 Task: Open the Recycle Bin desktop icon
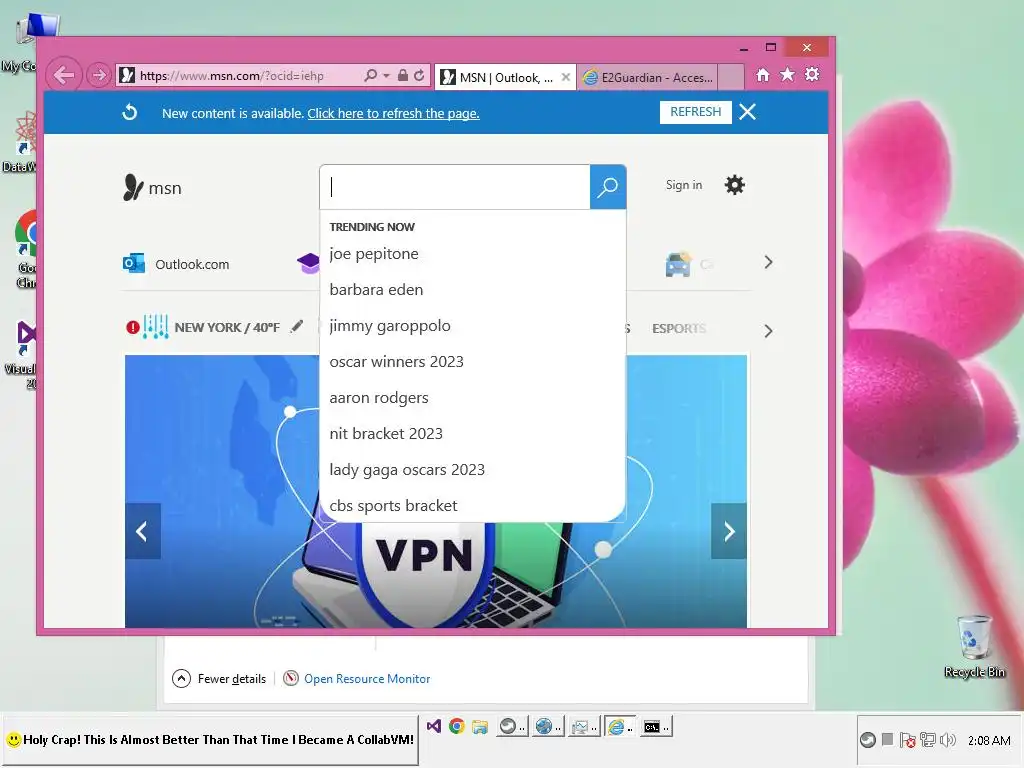974,646
